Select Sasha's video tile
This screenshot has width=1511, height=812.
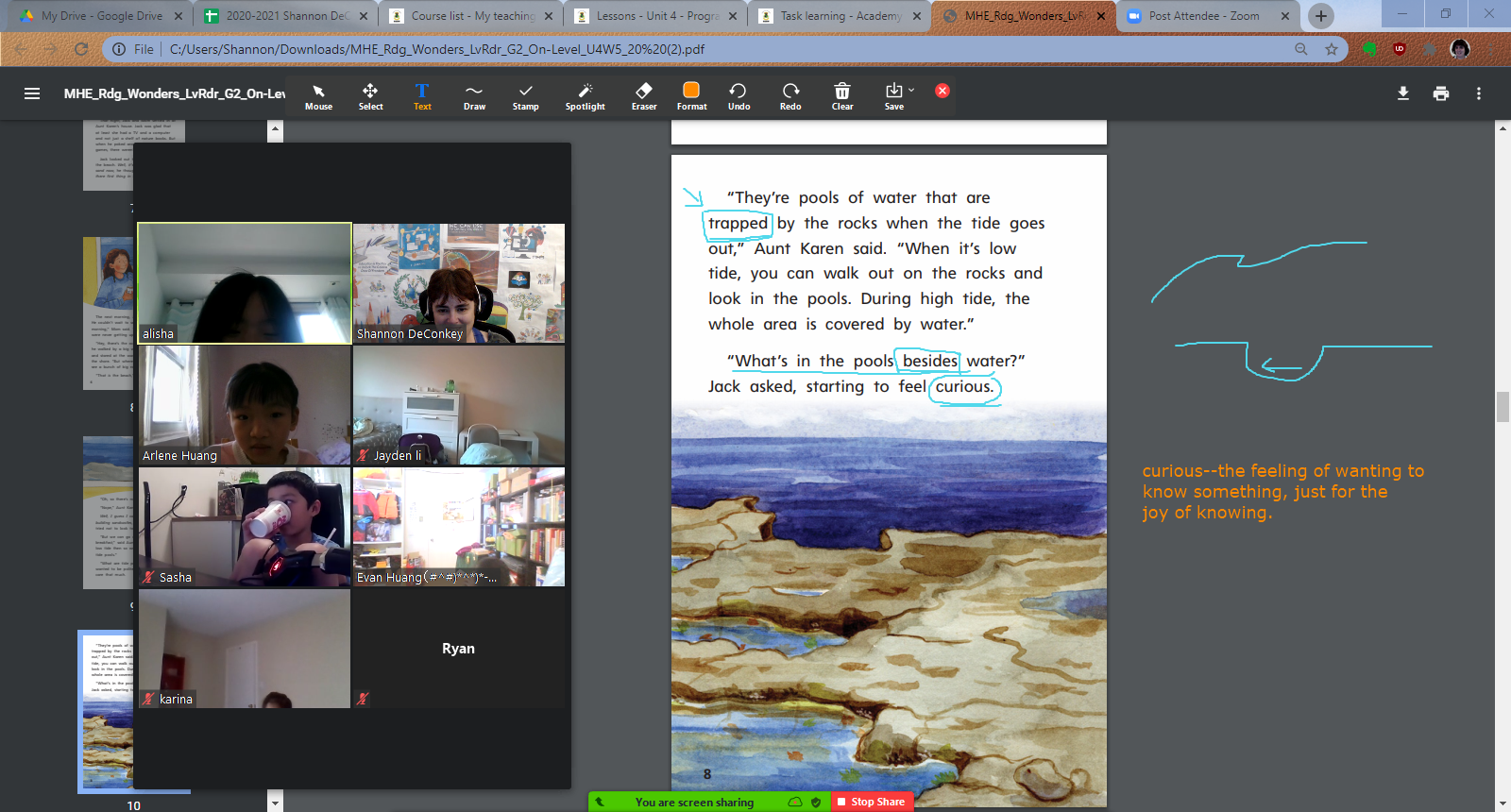[245, 527]
